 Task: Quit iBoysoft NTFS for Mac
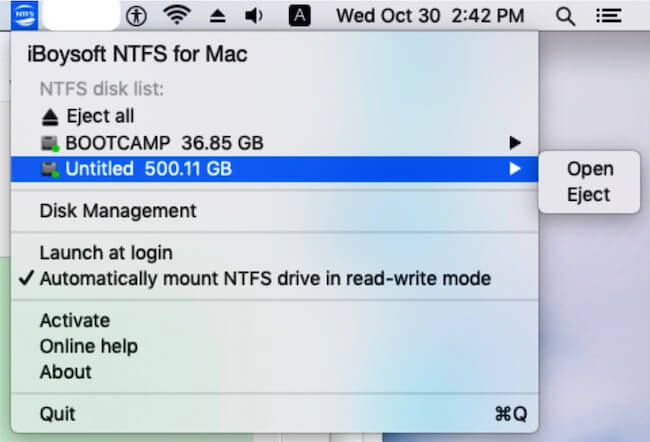point(58,413)
